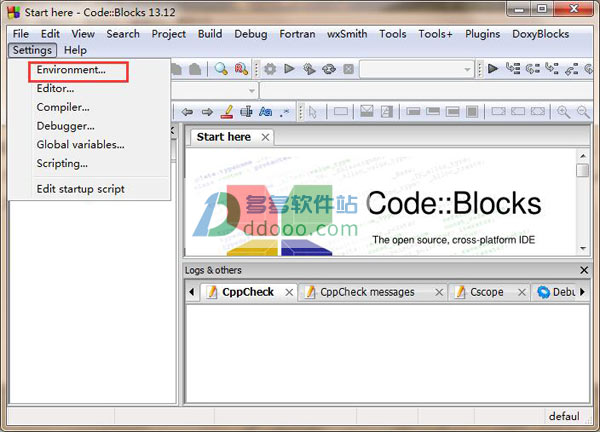Open the Tools menu
The height and width of the screenshot is (432, 600).
point(393,34)
